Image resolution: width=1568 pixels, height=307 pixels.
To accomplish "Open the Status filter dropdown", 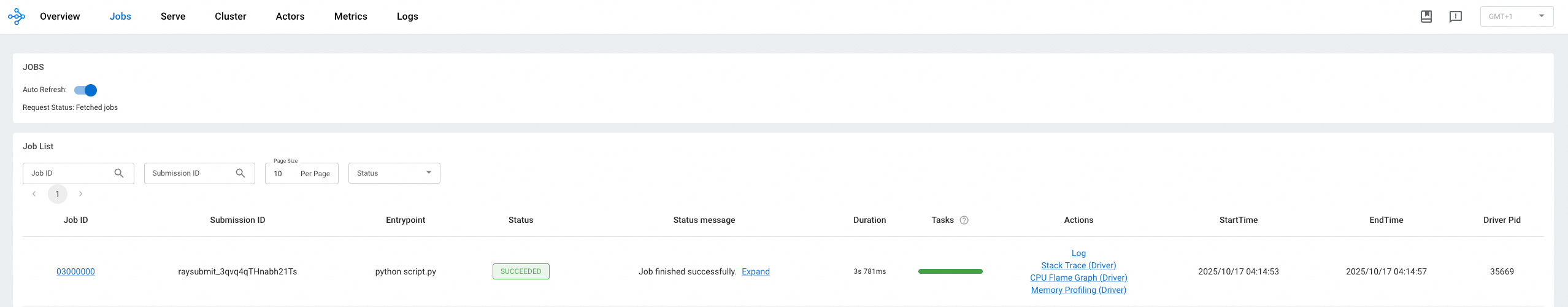I will click(394, 173).
